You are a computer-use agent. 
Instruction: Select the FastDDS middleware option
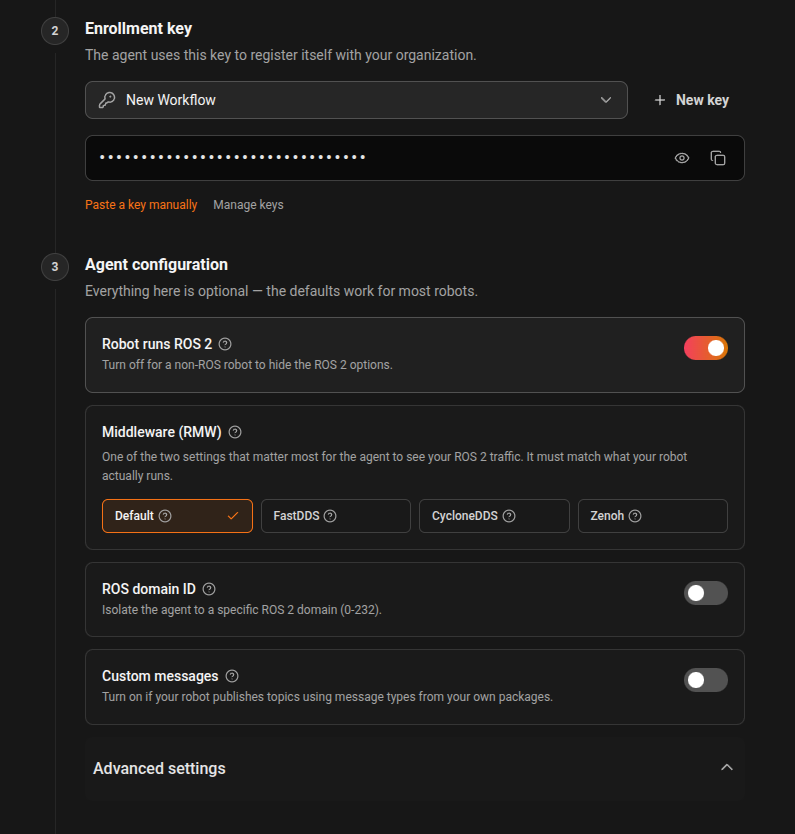[x=336, y=516]
